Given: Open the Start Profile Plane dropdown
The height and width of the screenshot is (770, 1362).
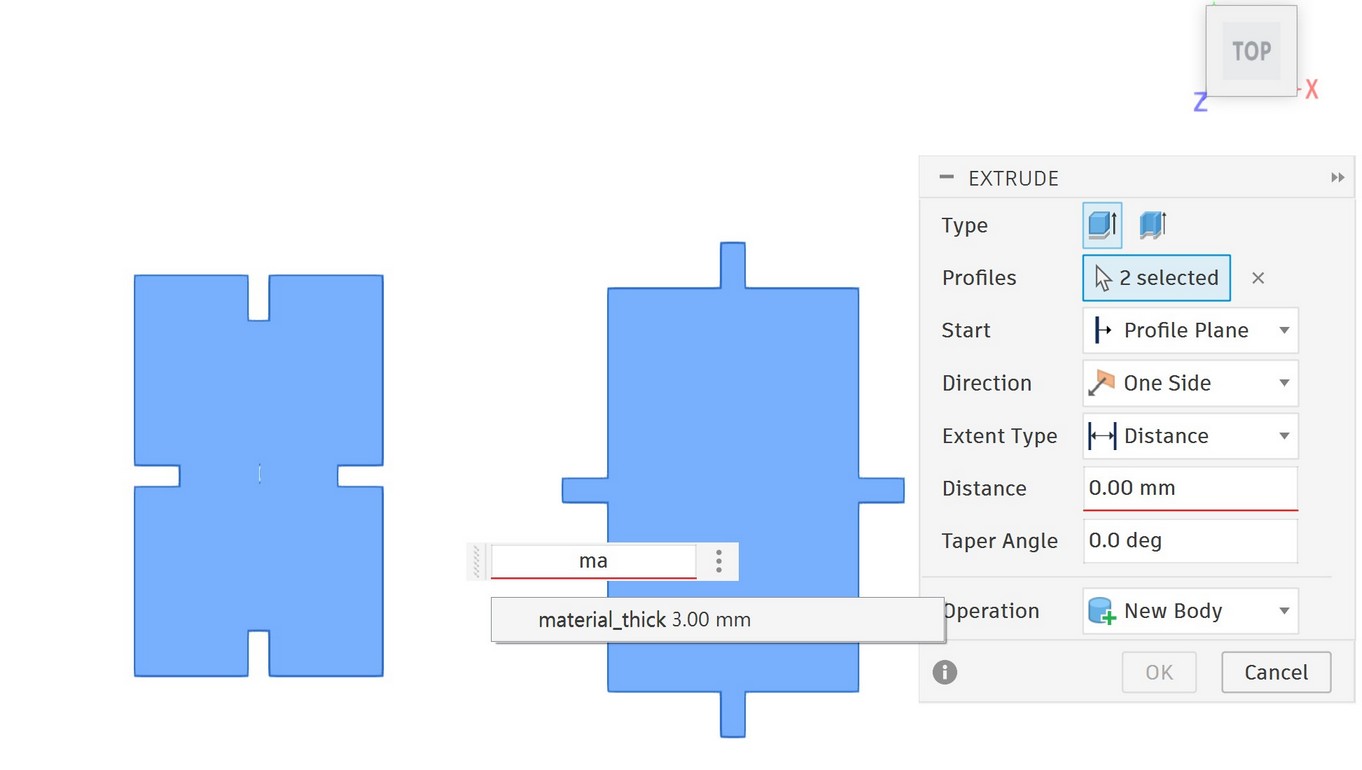Looking at the screenshot, I should tap(1190, 330).
